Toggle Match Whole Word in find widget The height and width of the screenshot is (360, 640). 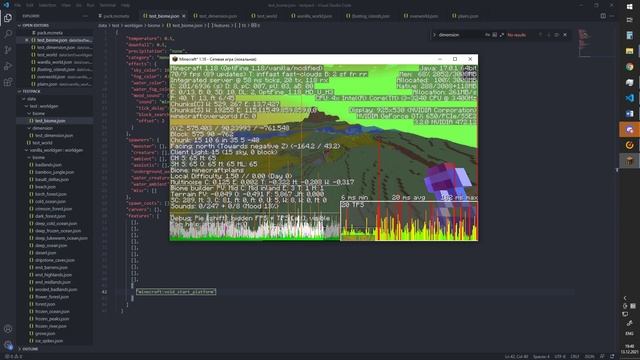(494, 35)
